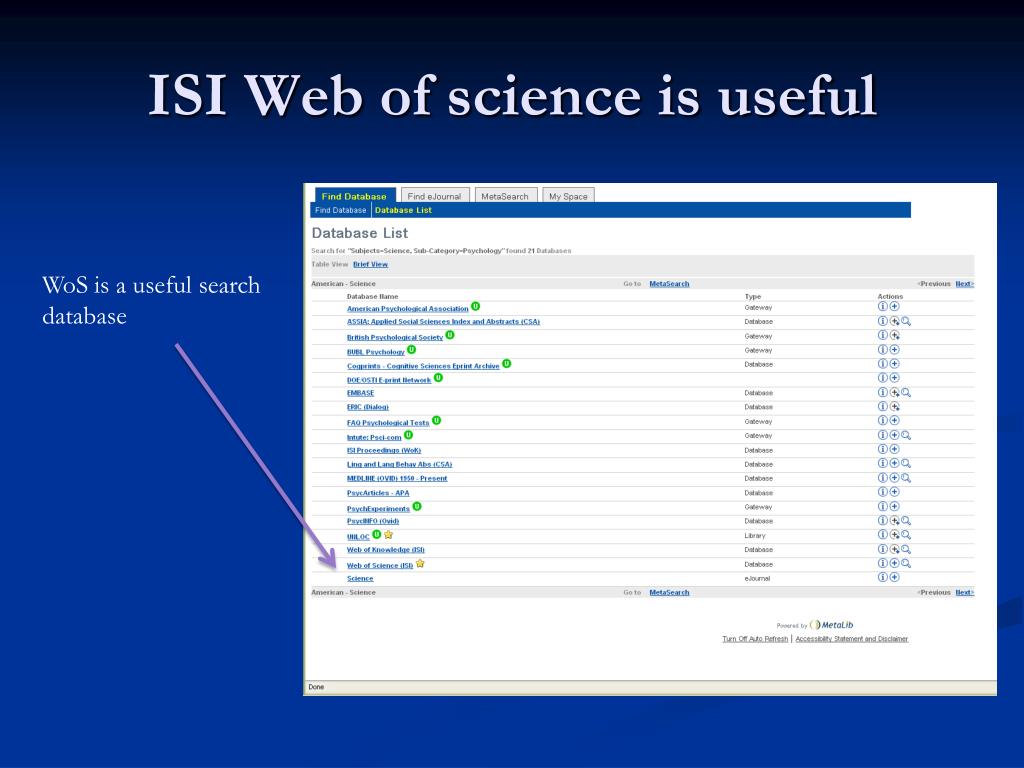This screenshot has height=768, width=1024.
Task: Open info icon for Web of Science (ISI)
Action: pyautogui.click(x=882, y=564)
